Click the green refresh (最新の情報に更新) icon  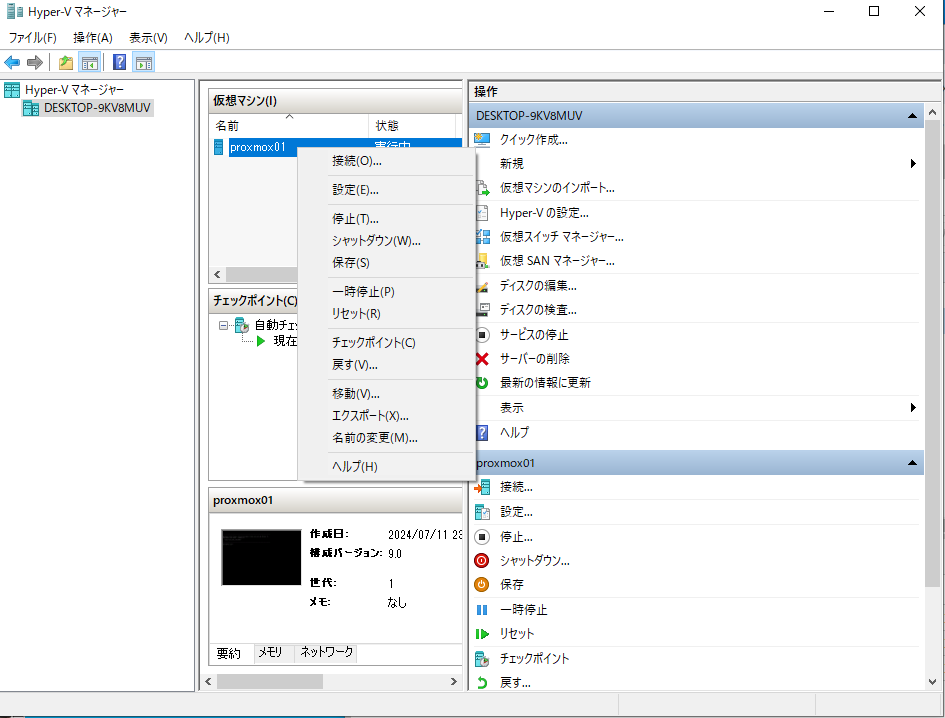(x=482, y=383)
